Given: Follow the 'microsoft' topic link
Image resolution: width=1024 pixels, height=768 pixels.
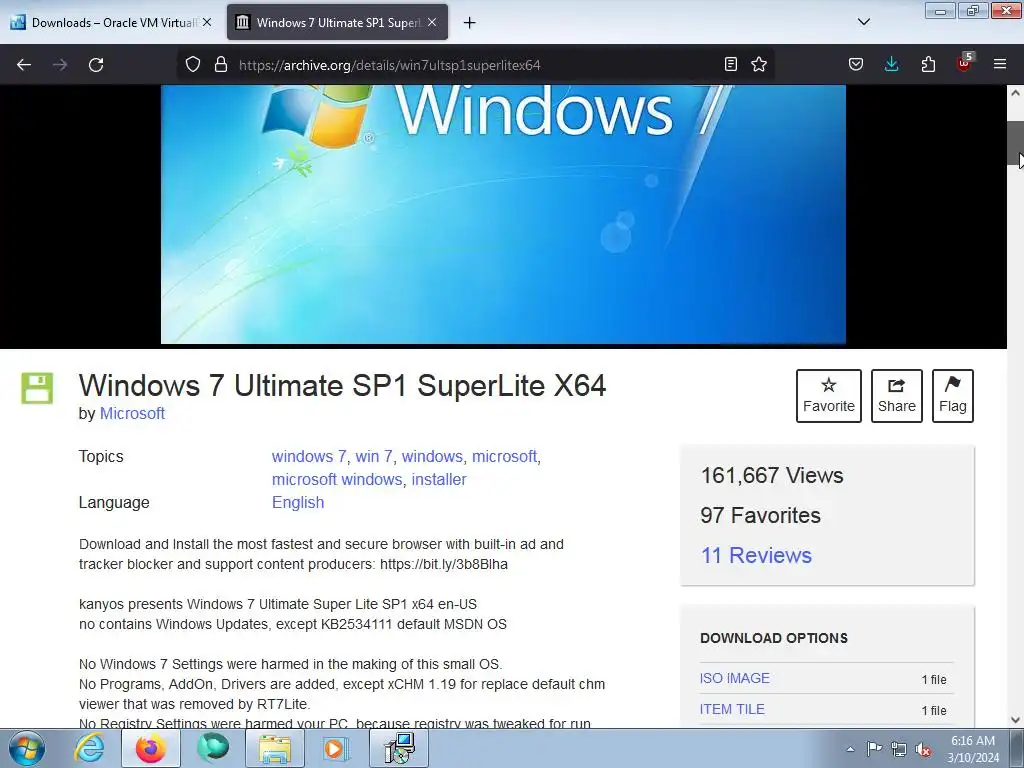Looking at the screenshot, I should click(x=505, y=456).
